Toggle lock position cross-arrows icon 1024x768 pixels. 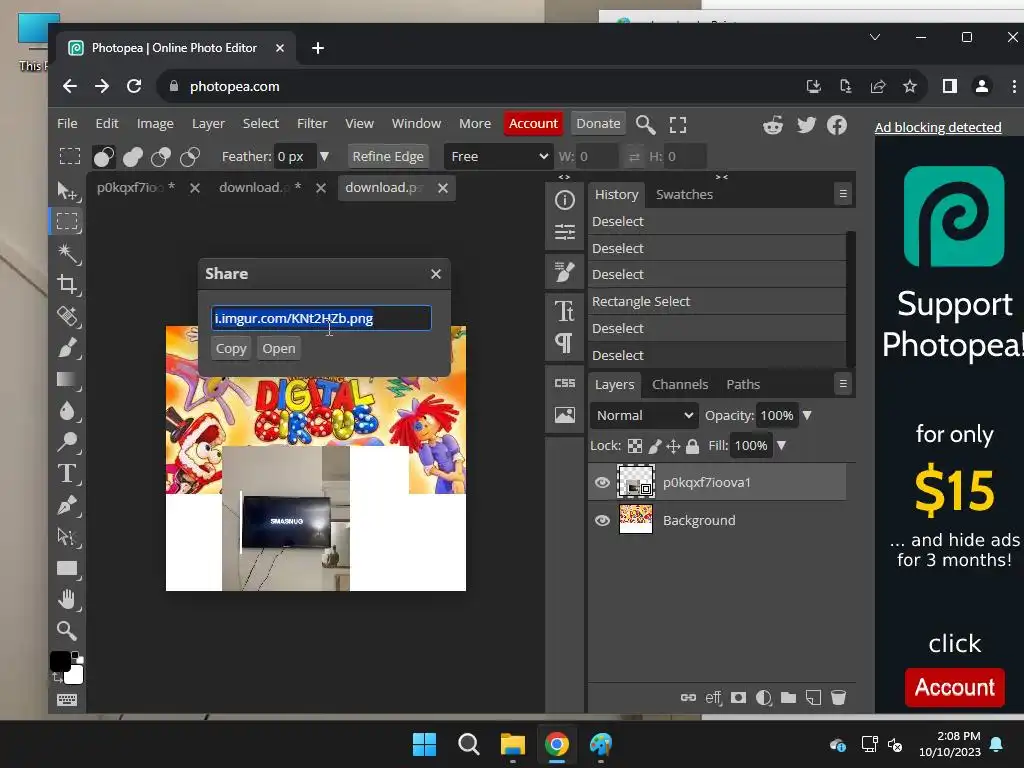point(673,446)
